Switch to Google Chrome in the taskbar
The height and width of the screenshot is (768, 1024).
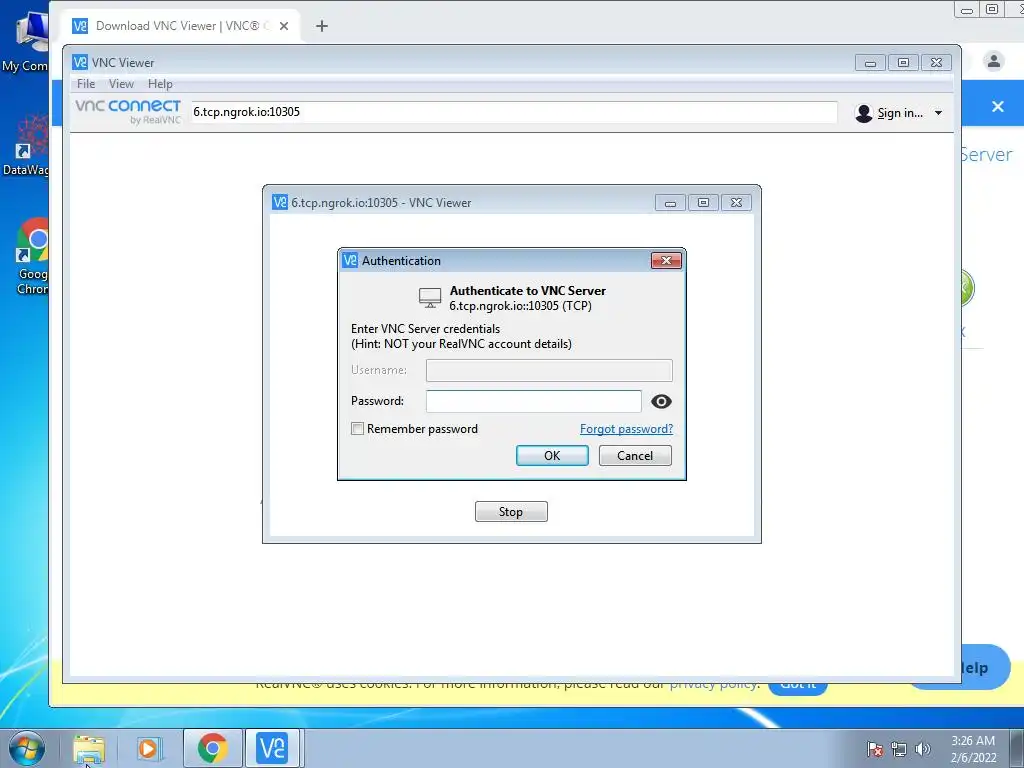click(x=213, y=748)
